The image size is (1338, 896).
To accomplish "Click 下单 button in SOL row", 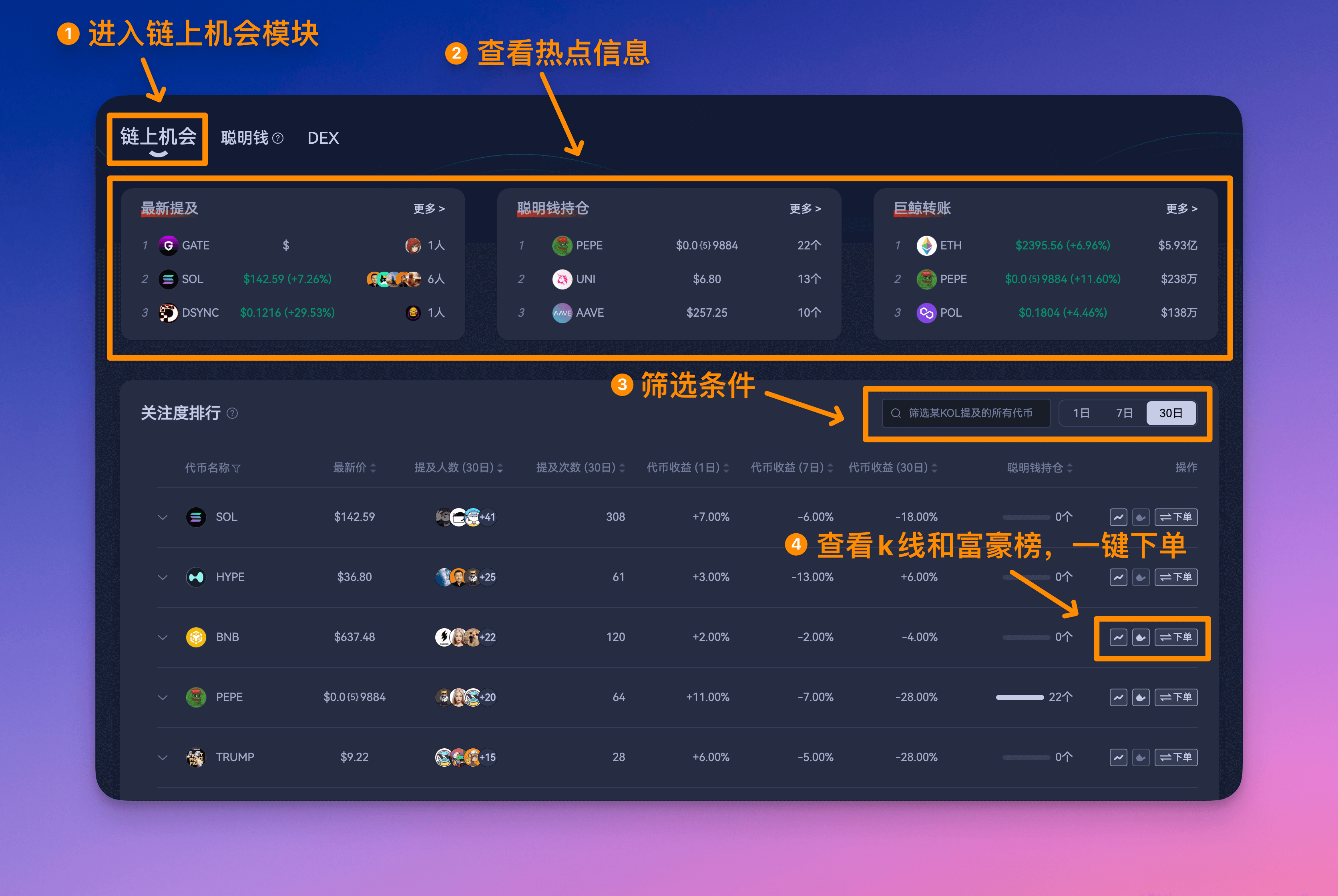I will [x=1176, y=517].
